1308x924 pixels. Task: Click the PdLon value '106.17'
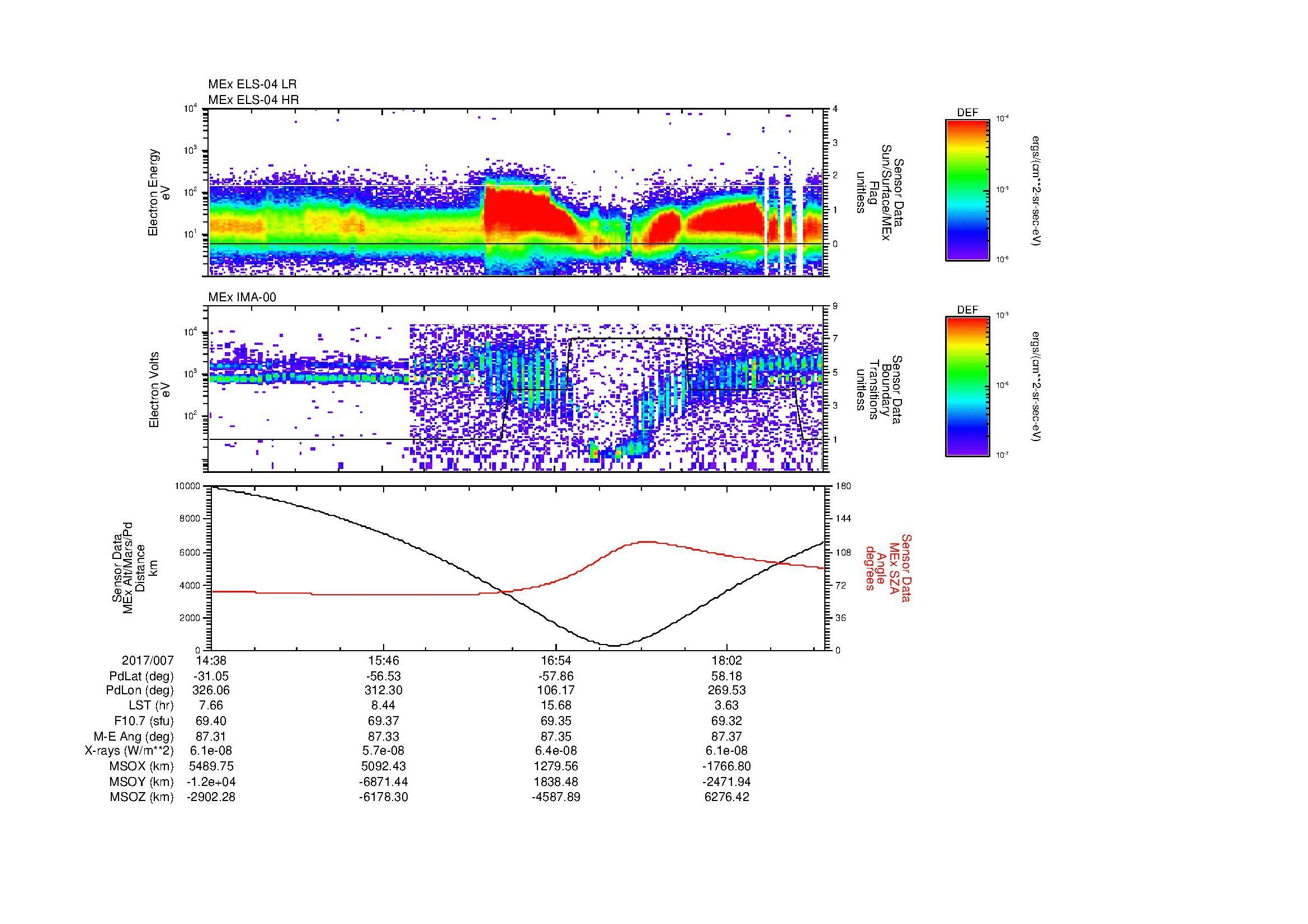[x=556, y=690]
